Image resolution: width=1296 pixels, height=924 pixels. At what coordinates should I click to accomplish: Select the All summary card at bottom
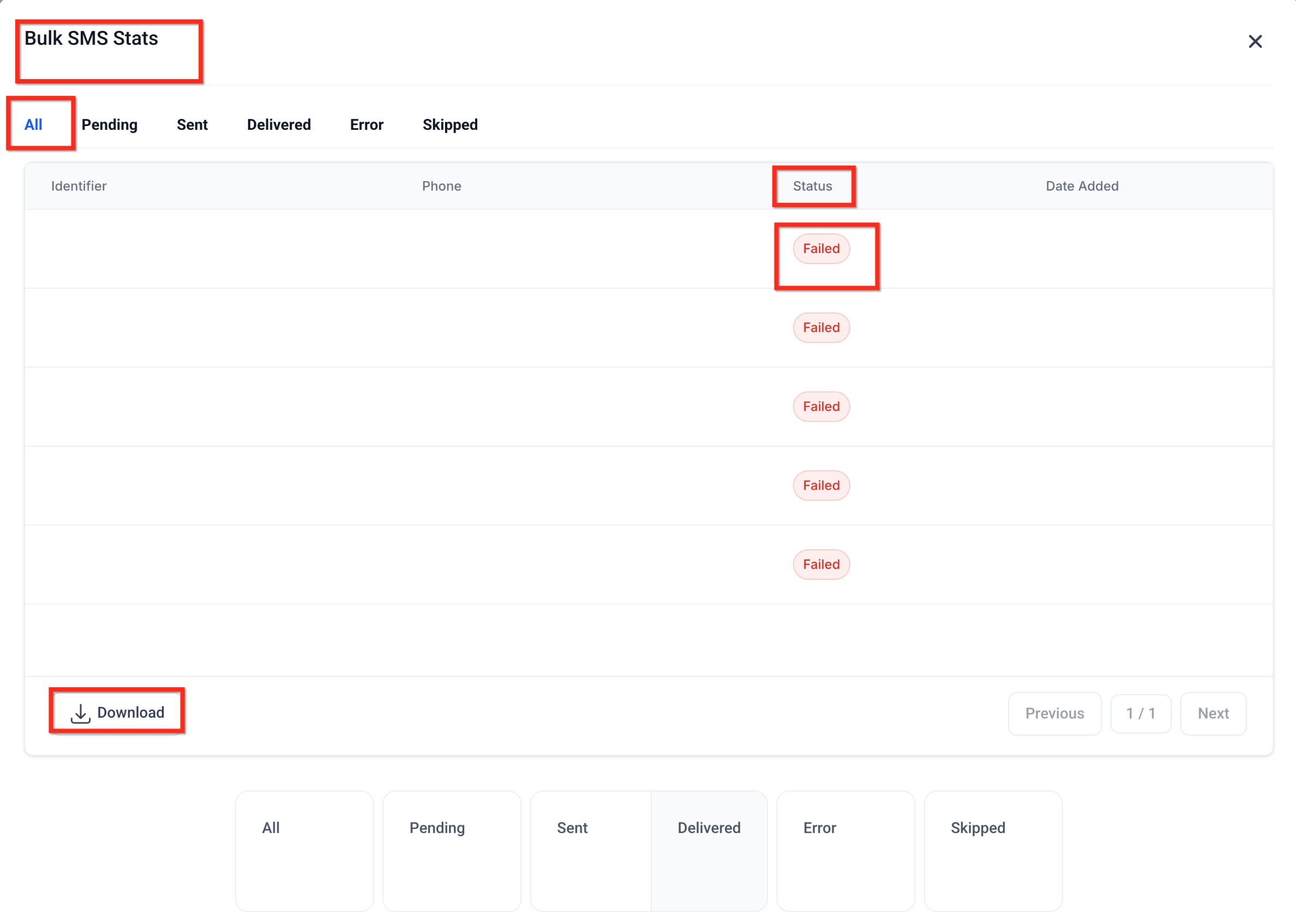click(x=304, y=849)
